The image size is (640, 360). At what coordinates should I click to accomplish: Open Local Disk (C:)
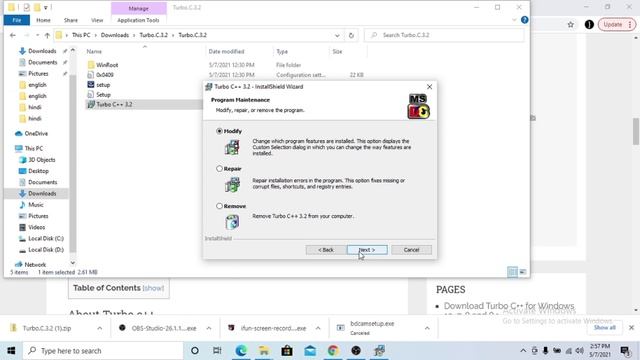click(x=46, y=238)
